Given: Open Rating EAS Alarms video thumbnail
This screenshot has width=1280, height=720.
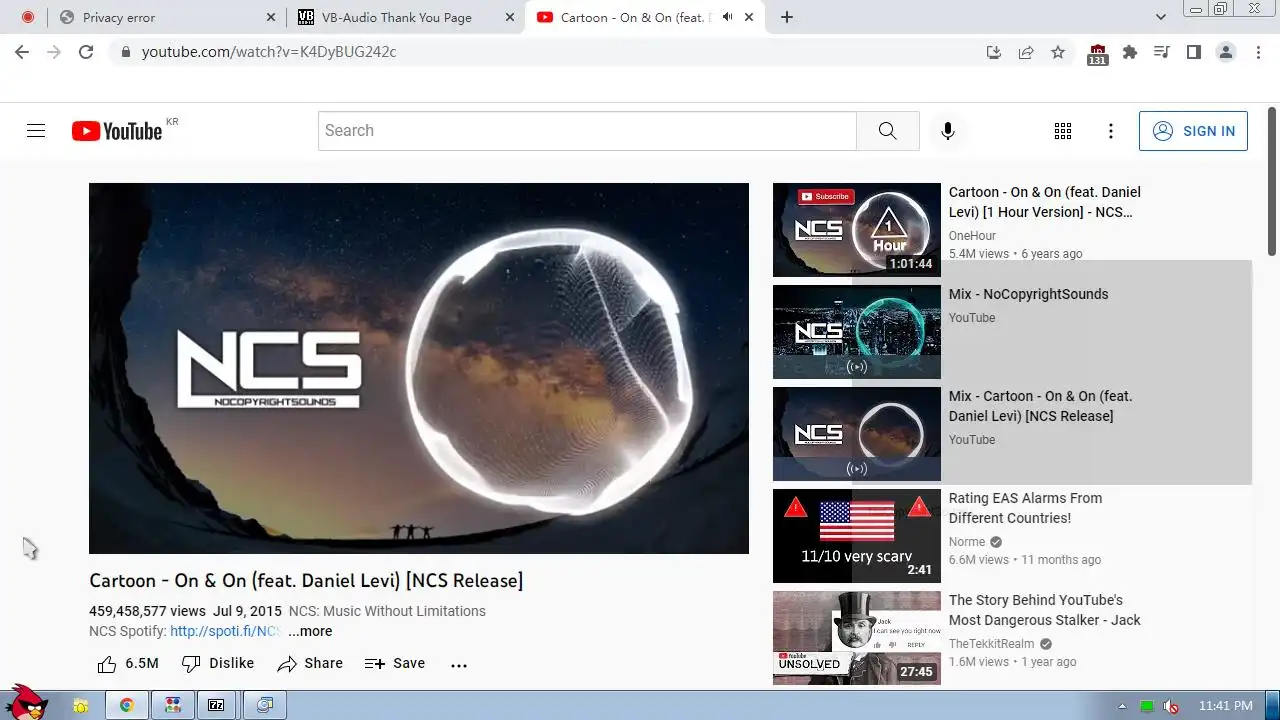Looking at the screenshot, I should pos(857,536).
